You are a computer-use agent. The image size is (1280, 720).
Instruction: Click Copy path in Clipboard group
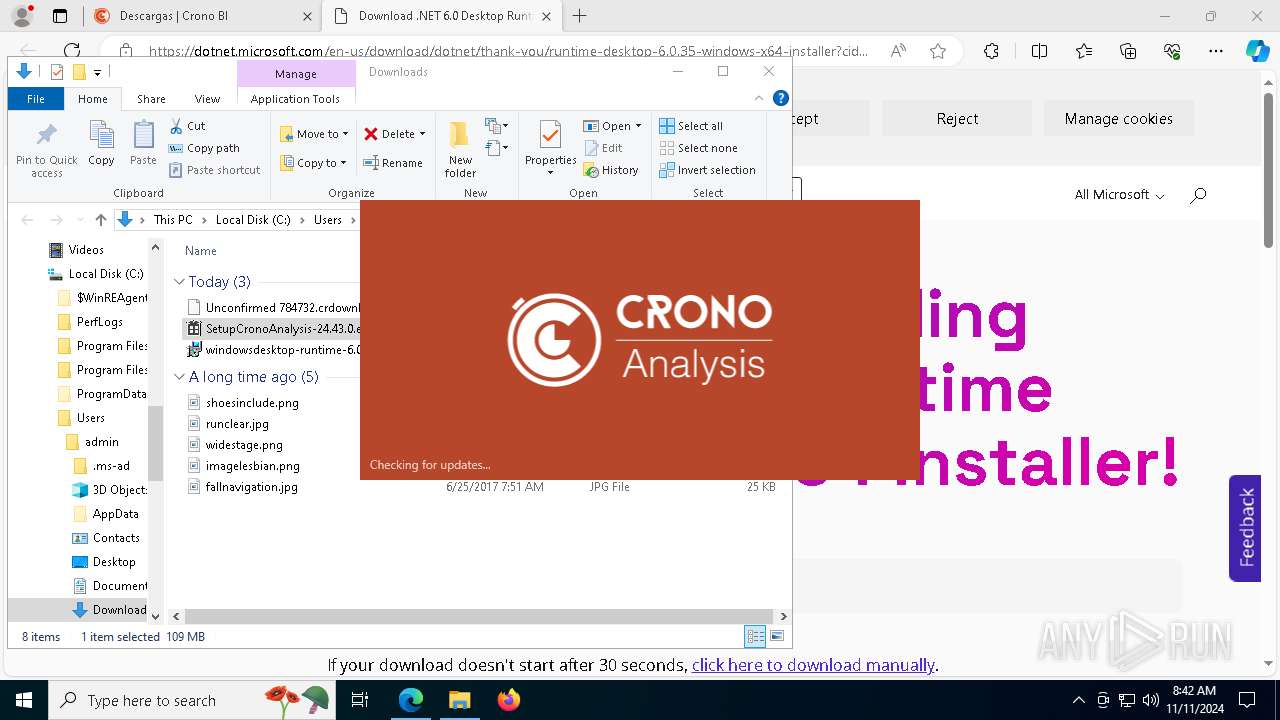(x=204, y=148)
